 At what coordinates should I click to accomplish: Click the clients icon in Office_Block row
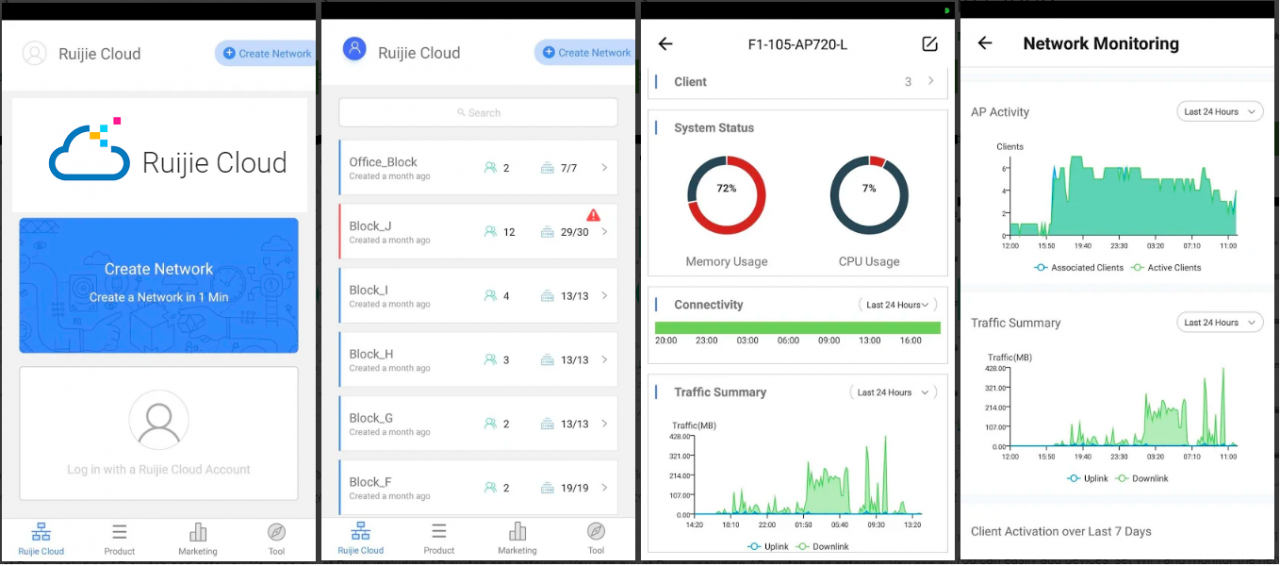pyautogui.click(x=490, y=168)
